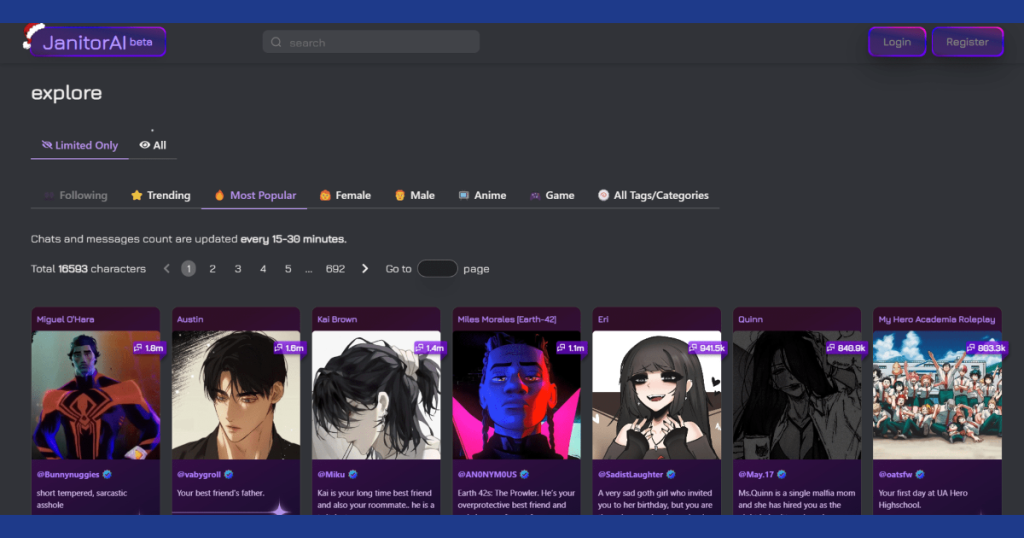Expand All Tags/Categories list
Viewport: 1024px width, 538px height.
pyautogui.click(x=653, y=195)
